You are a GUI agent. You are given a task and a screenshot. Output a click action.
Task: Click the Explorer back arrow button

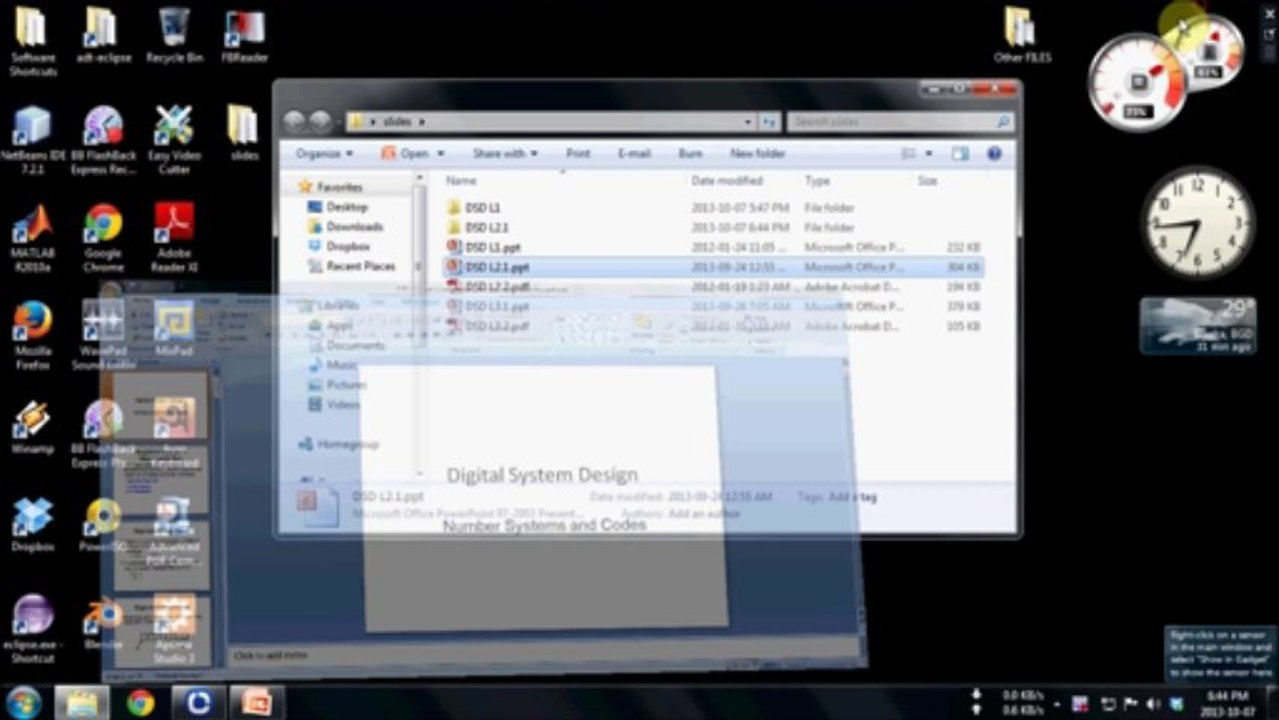click(295, 121)
